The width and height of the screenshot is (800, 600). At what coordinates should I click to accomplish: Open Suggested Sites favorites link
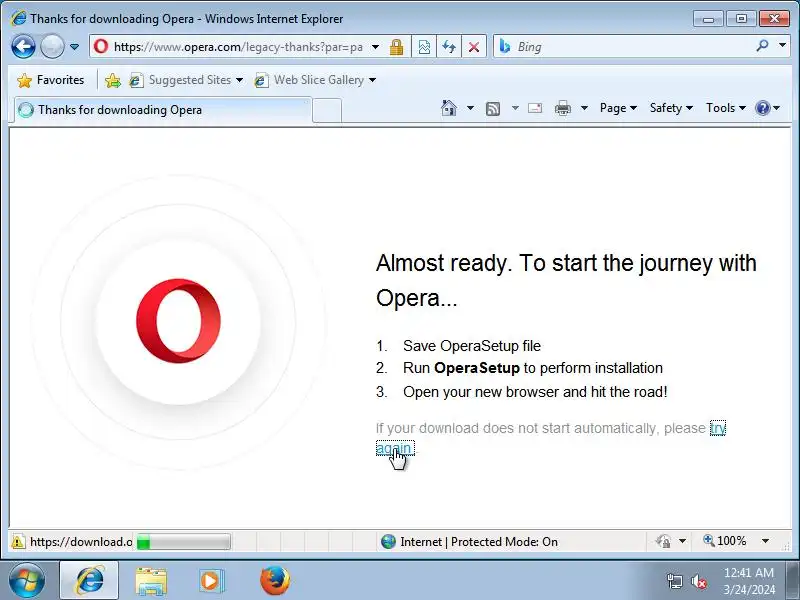point(185,80)
